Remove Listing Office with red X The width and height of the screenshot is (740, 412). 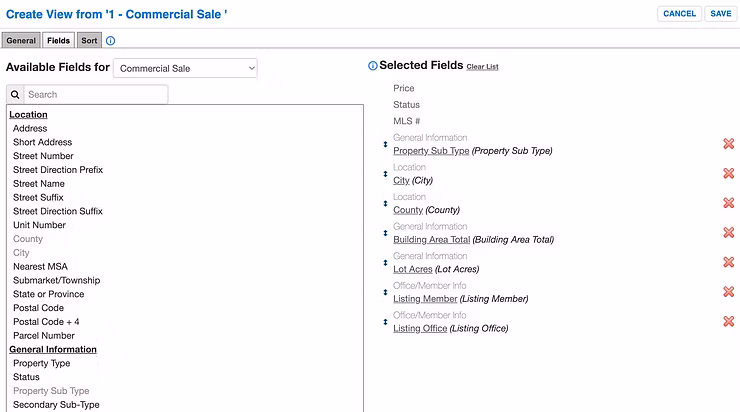[x=729, y=321]
